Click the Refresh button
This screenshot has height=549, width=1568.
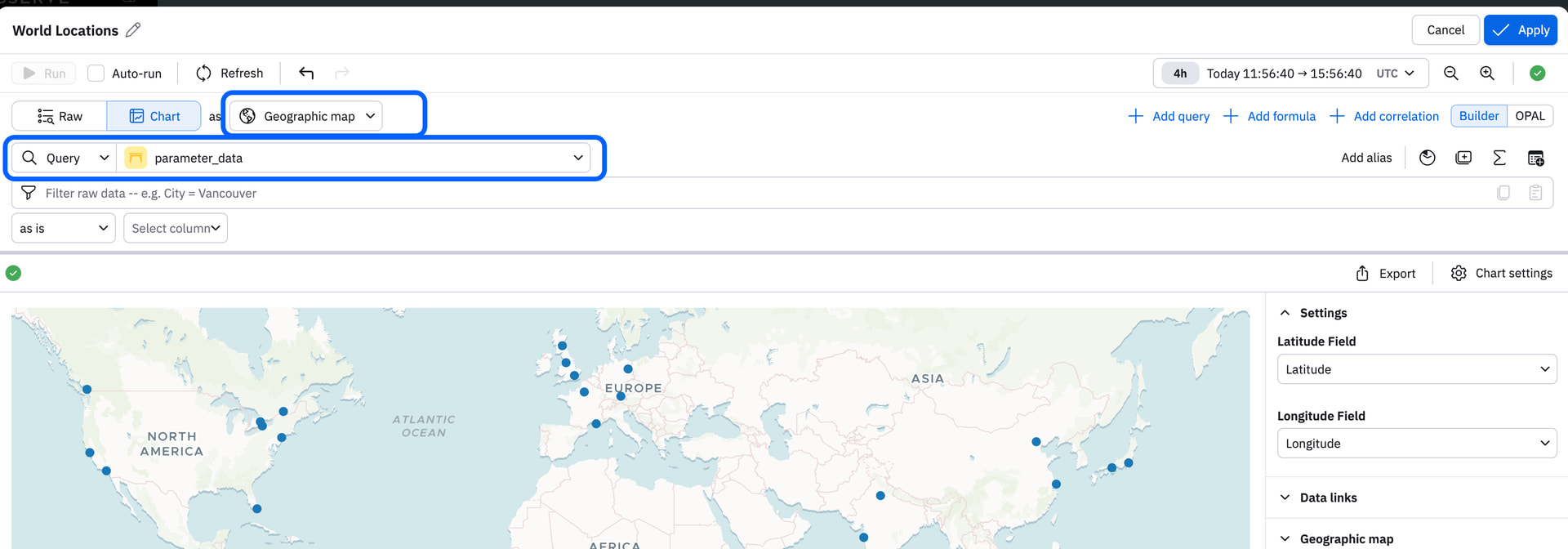[229, 73]
